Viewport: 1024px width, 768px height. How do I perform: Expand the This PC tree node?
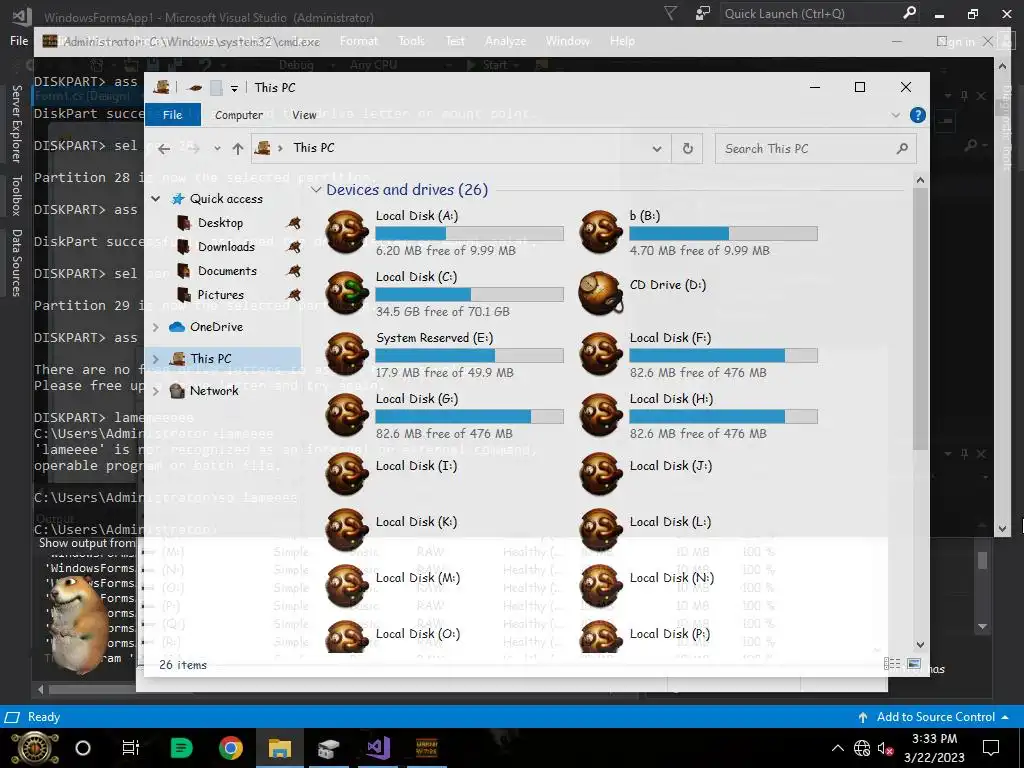[x=155, y=359]
